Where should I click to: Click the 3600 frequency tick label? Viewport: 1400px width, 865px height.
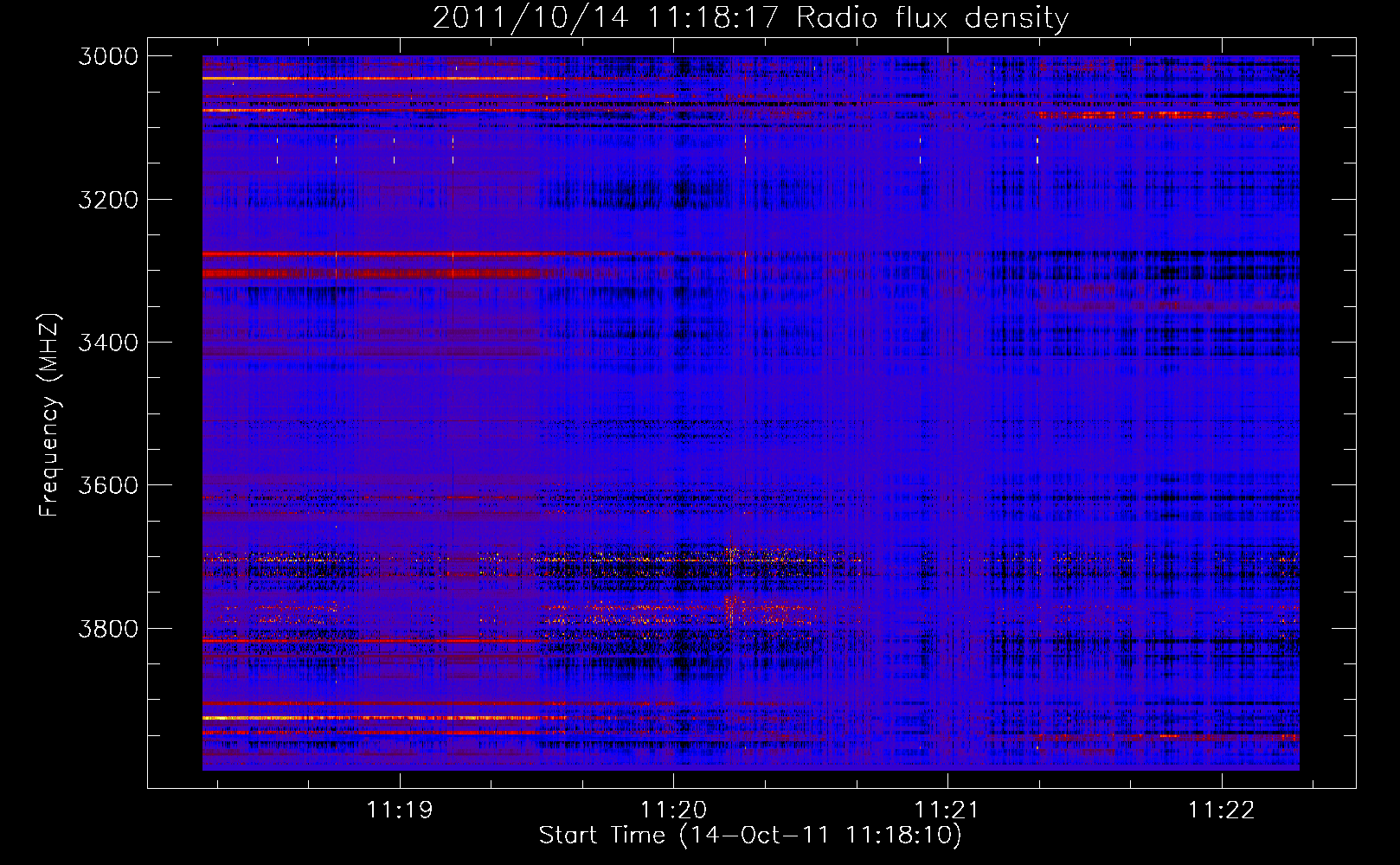coord(108,485)
